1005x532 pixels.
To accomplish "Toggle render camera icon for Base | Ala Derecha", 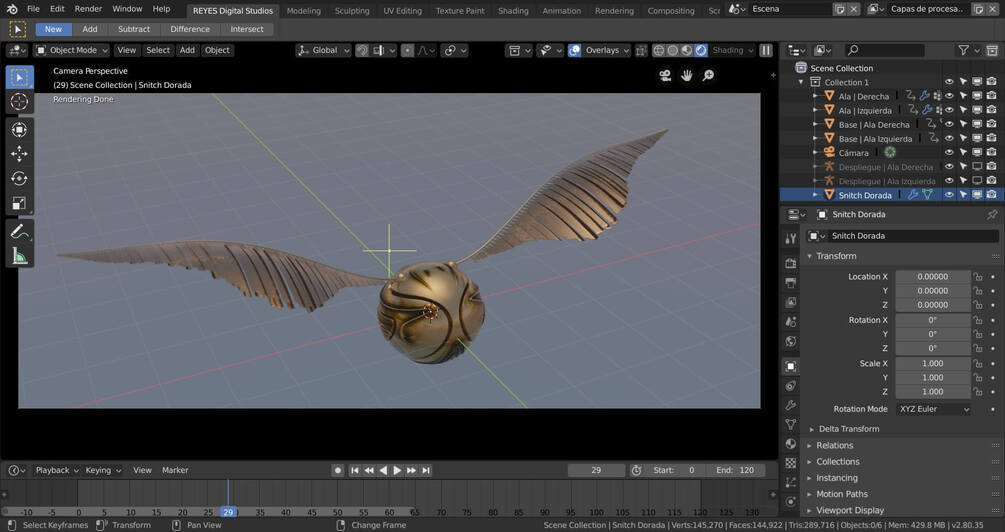I will coord(992,124).
